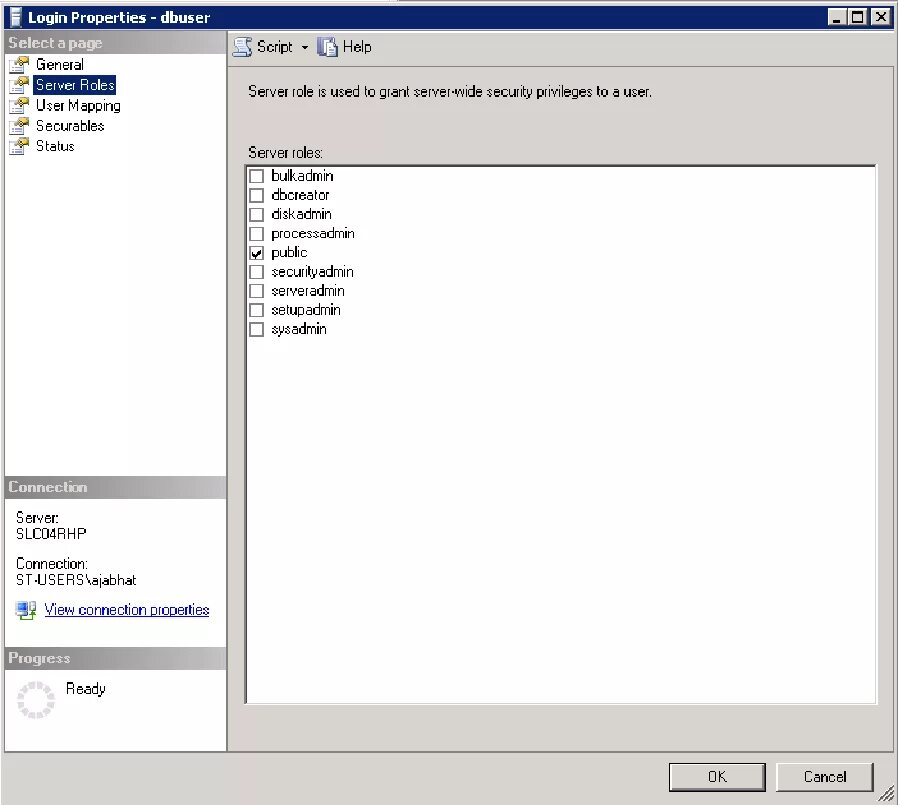The width and height of the screenshot is (898, 805).
Task: Click the General page icon
Action: point(19,65)
